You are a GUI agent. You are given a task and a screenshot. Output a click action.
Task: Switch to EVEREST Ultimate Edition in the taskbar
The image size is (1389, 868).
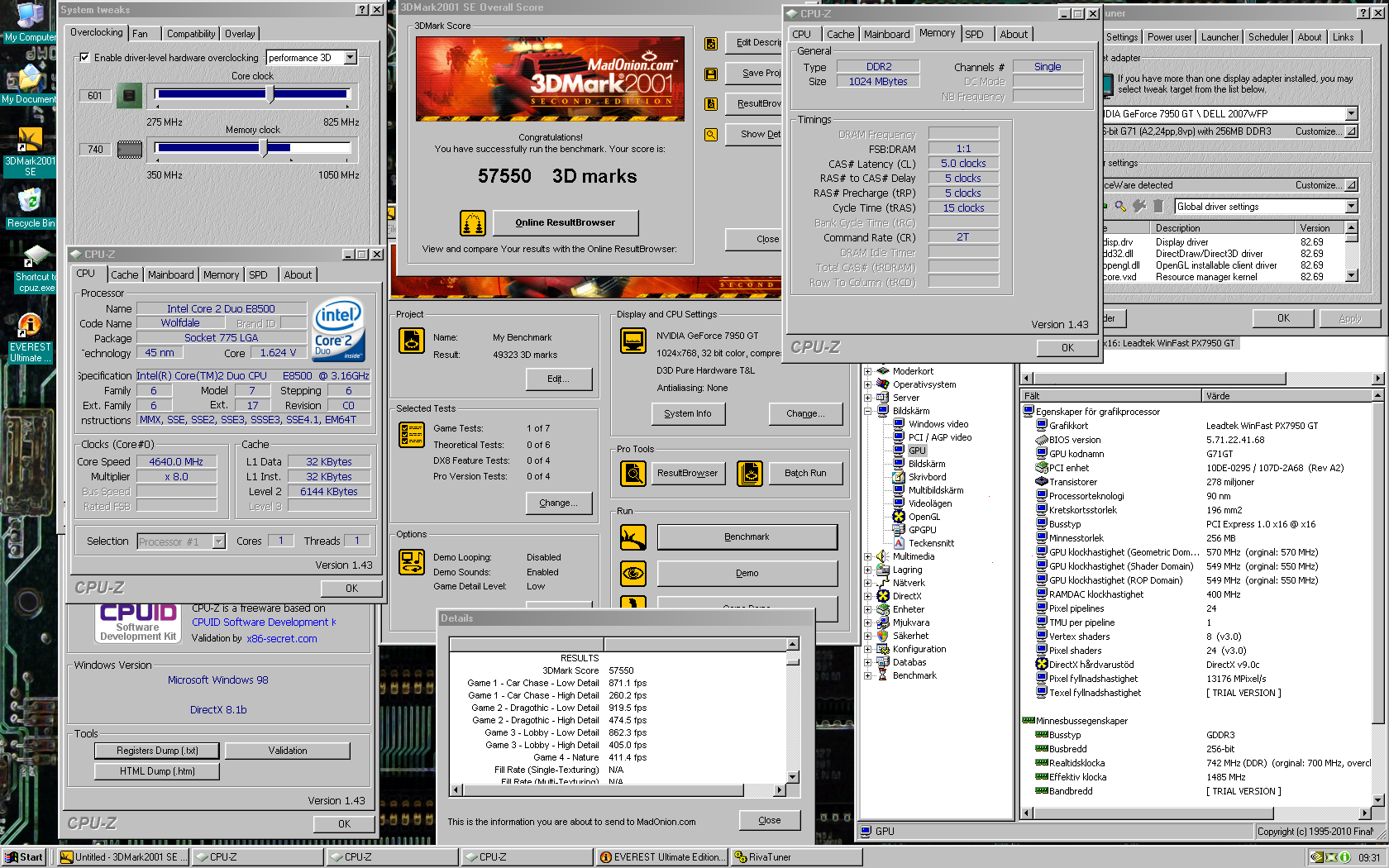point(661,857)
